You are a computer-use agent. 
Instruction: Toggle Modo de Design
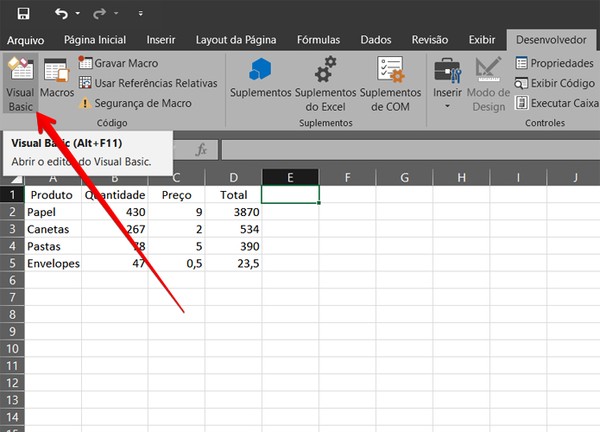point(488,84)
